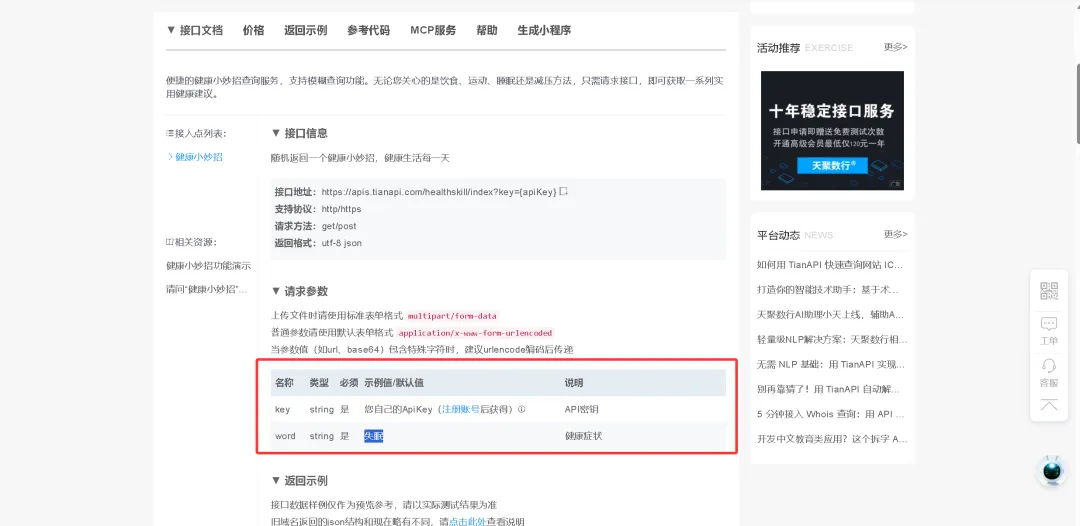Click the info icon after 后获得）

pyautogui.click(x=521, y=409)
